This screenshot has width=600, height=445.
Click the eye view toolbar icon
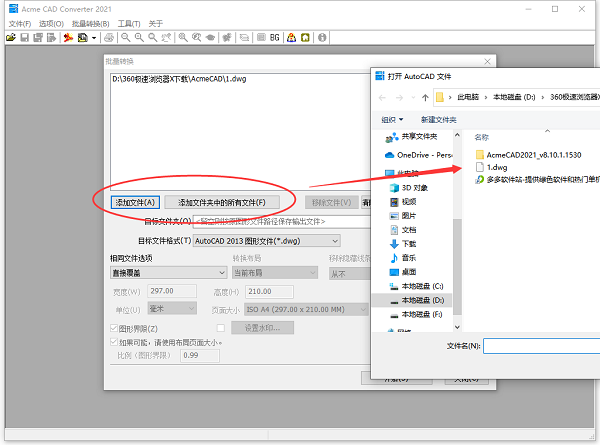pyautogui.click(x=210, y=37)
